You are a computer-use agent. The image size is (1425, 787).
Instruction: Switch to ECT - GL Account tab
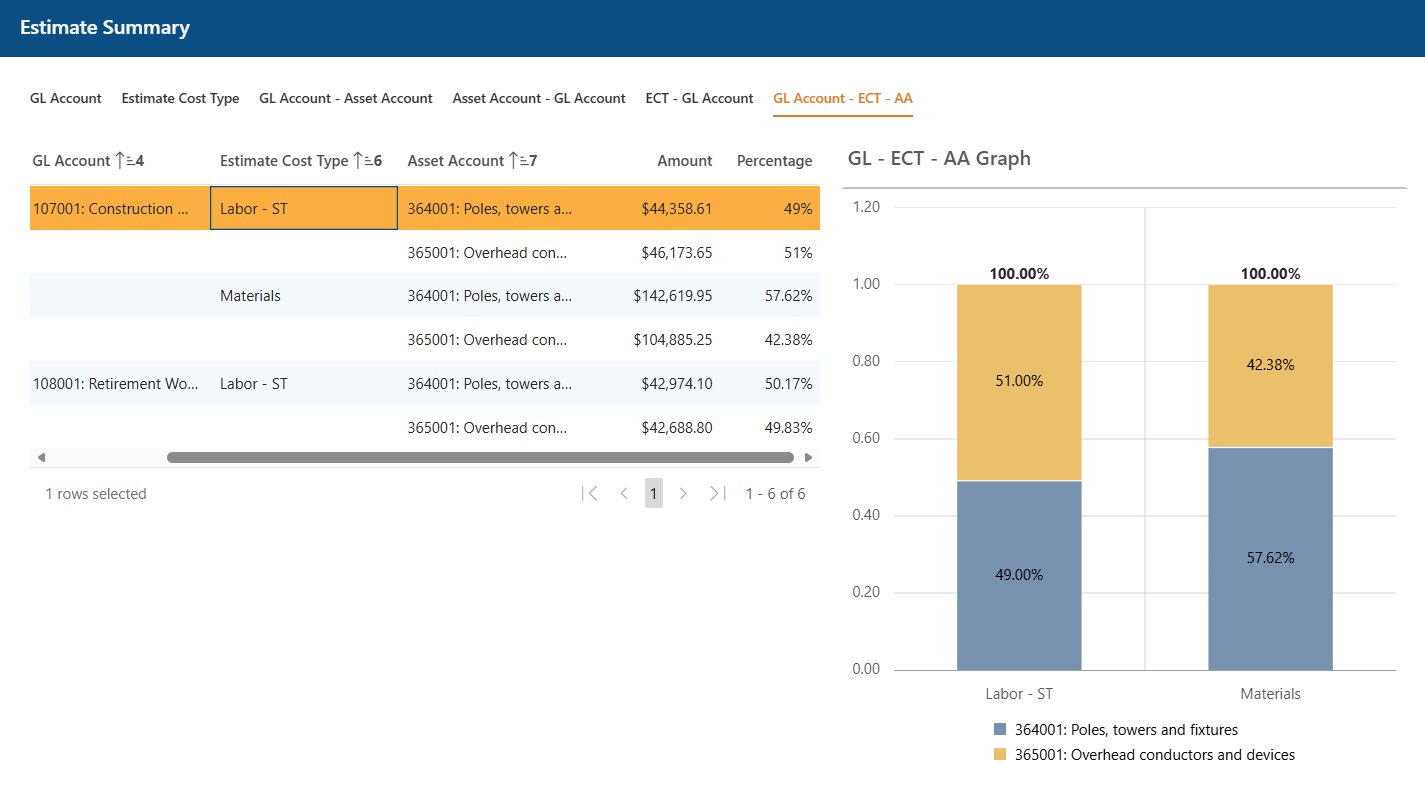coord(699,98)
